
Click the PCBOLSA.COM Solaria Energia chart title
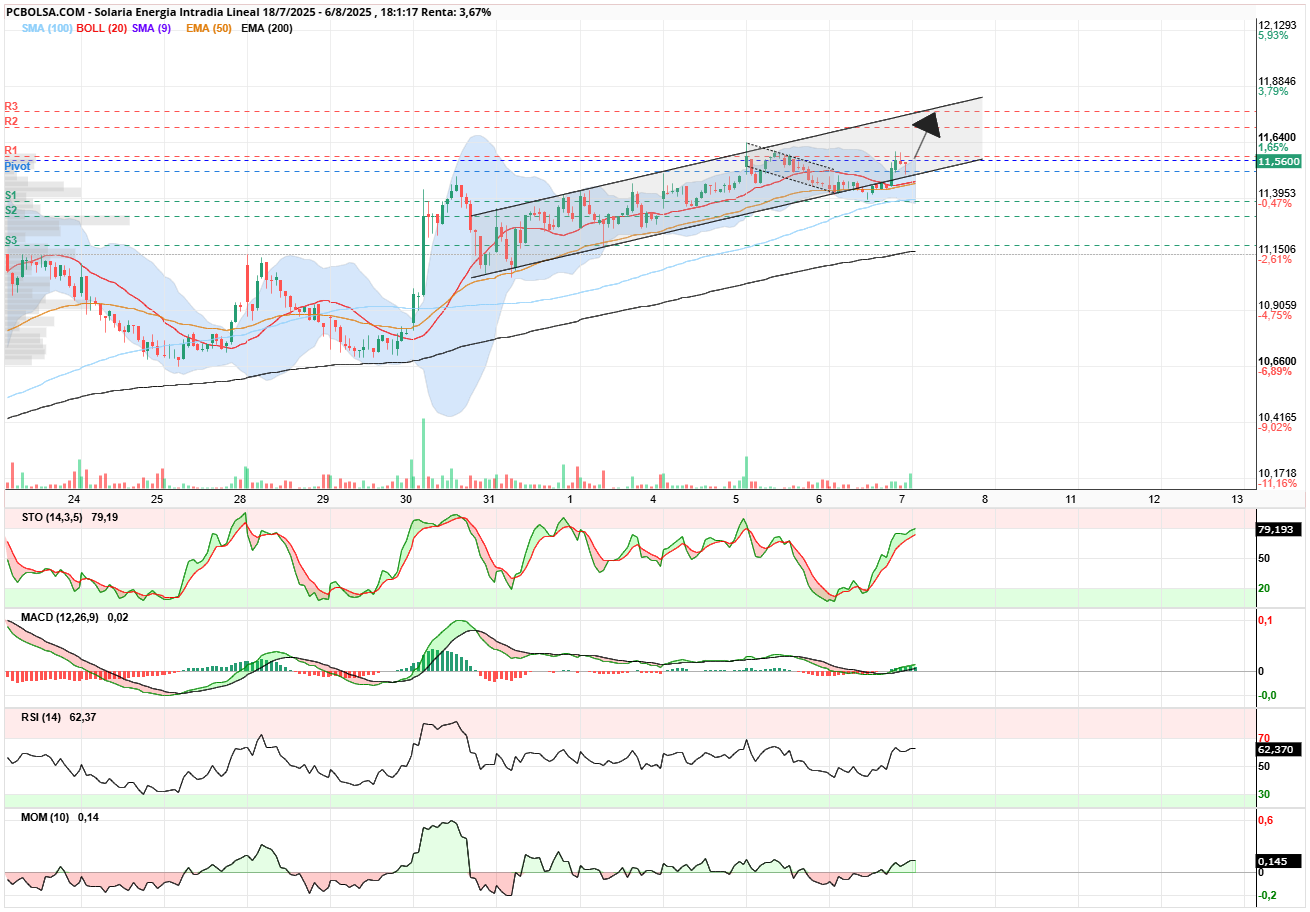pos(249,12)
